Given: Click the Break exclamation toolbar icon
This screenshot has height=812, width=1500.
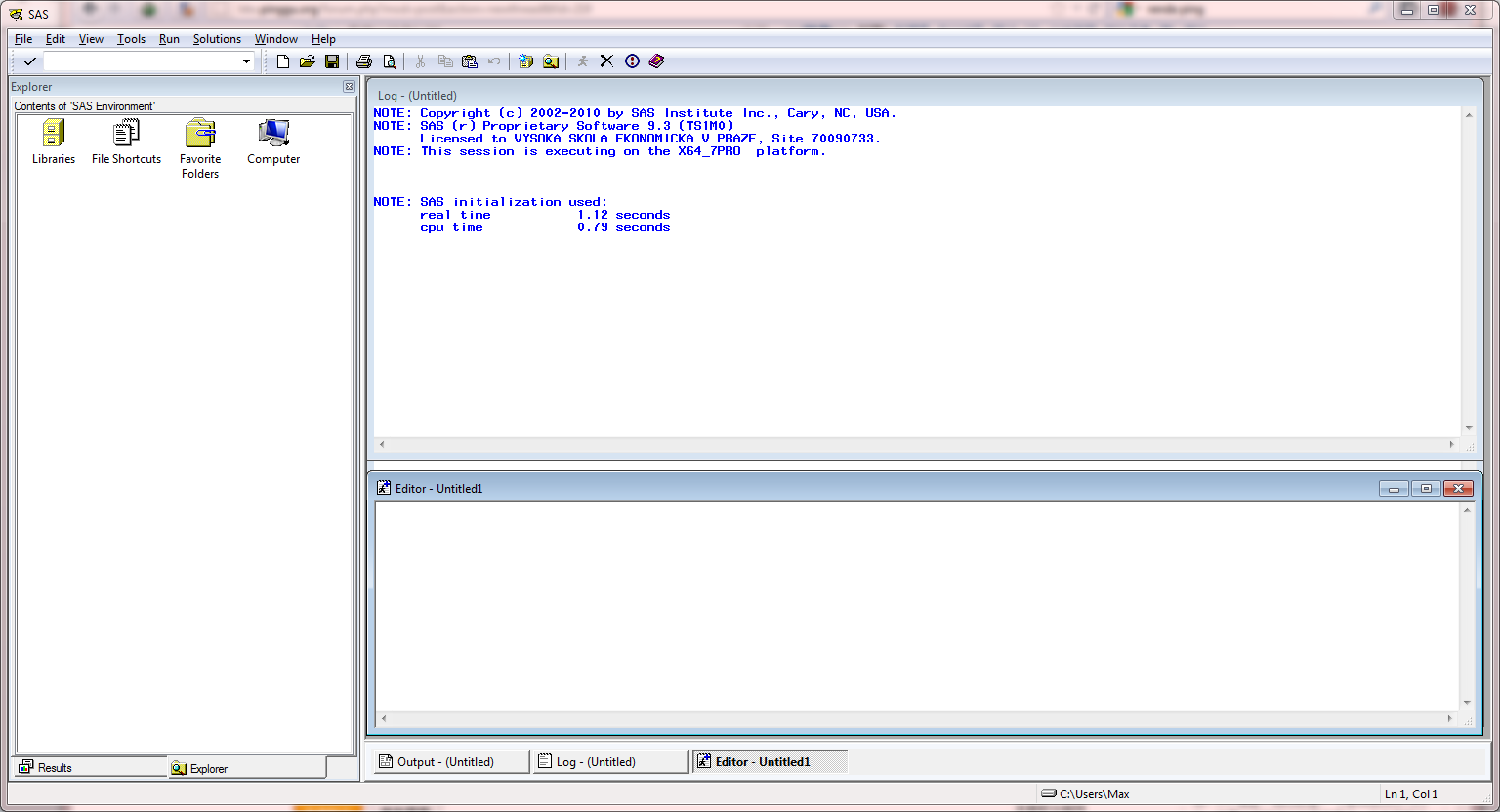Looking at the screenshot, I should point(632,61).
